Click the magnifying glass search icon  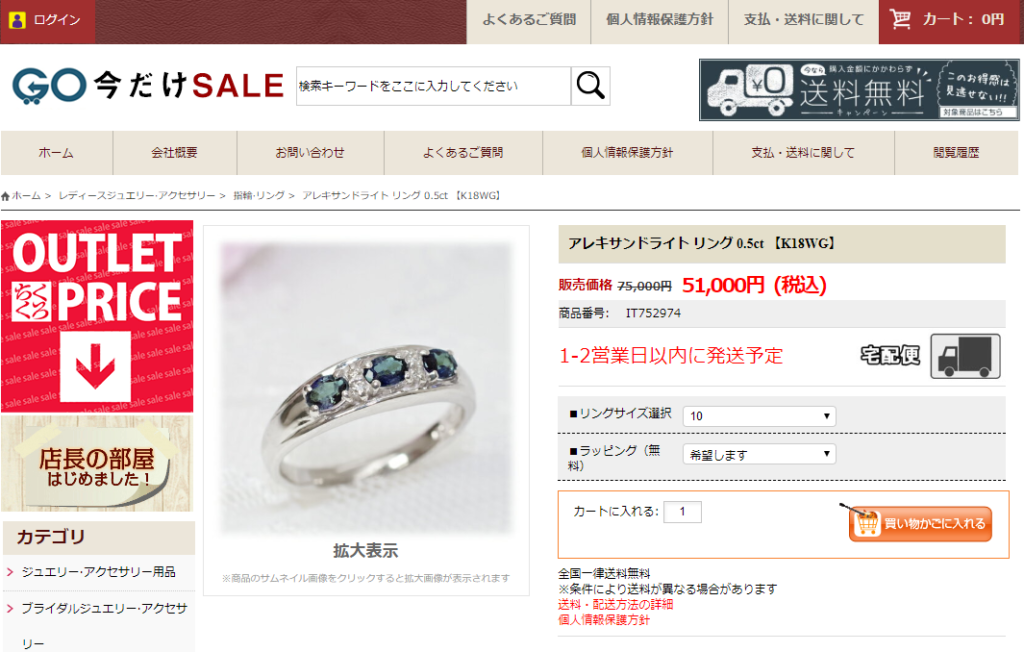(x=590, y=86)
